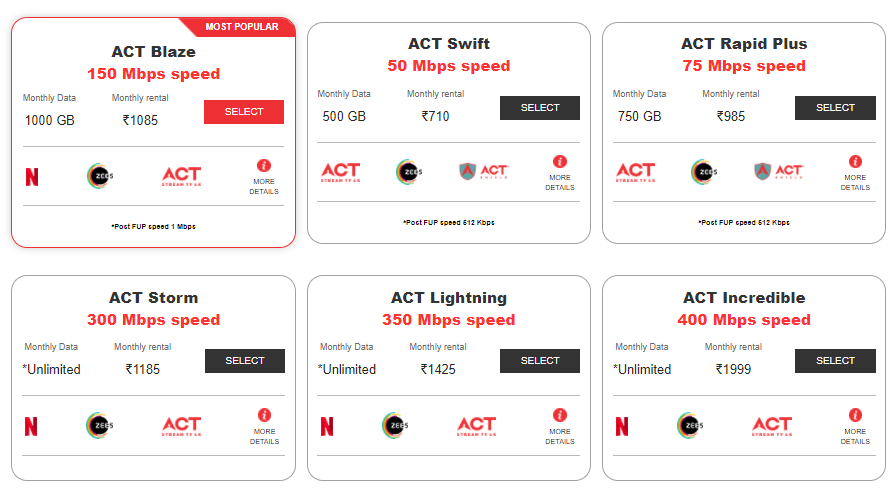Click the Netflix icon in ACT Incredible plan
This screenshot has height=490, width=893.
[x=622, y=426]
